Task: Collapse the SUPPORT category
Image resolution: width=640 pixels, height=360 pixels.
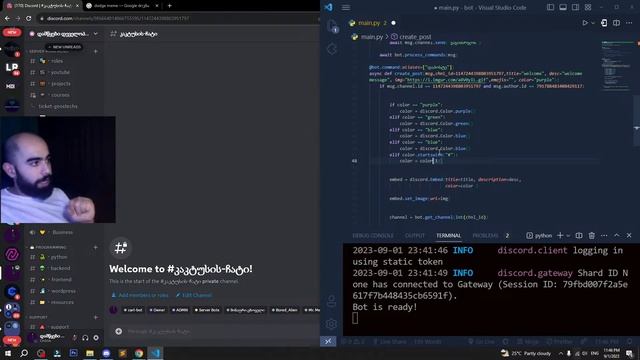Action: click(38, 317)
